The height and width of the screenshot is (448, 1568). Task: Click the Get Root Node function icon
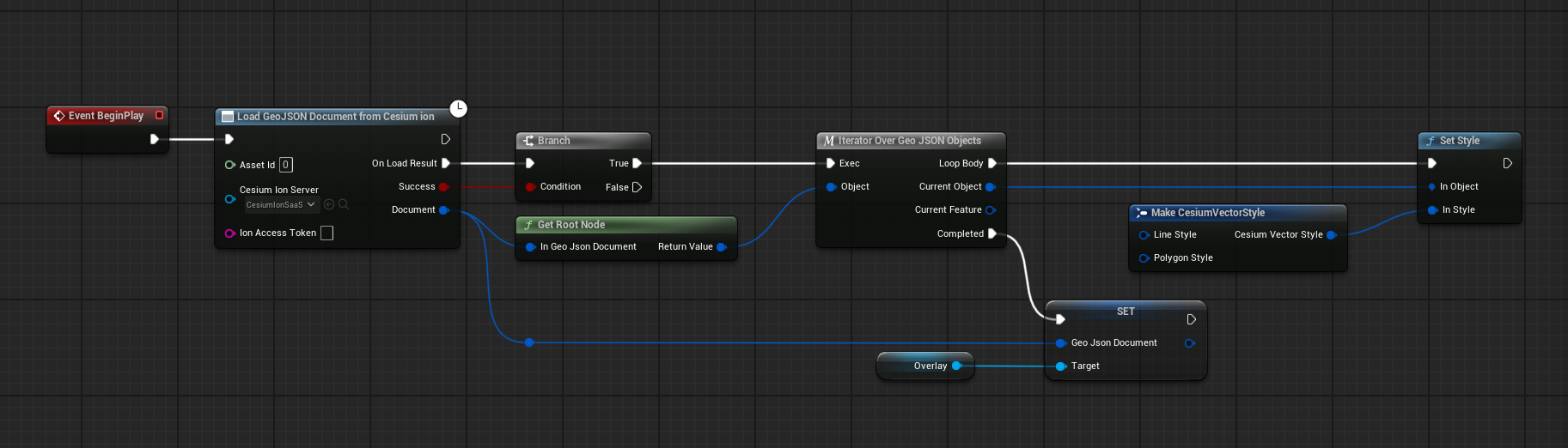click(x=528, y=225)
